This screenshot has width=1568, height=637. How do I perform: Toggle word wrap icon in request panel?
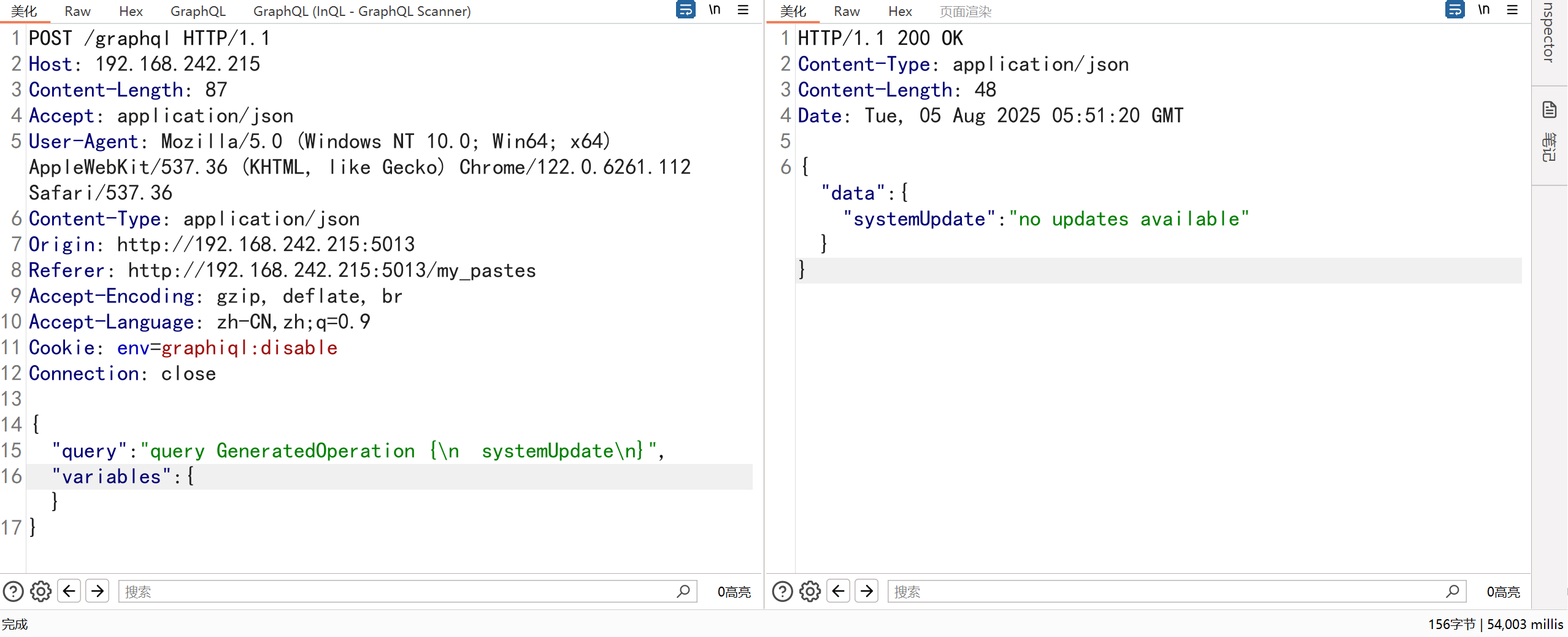click(685, 10)
